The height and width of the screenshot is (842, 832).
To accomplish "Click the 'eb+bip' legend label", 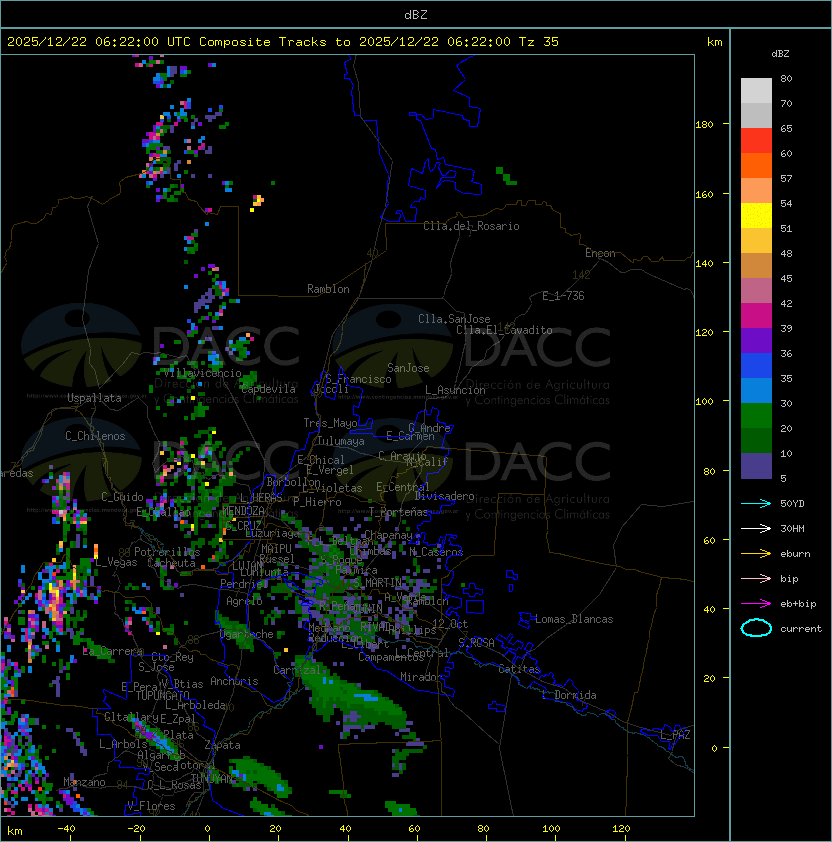I will pos(798,604).
